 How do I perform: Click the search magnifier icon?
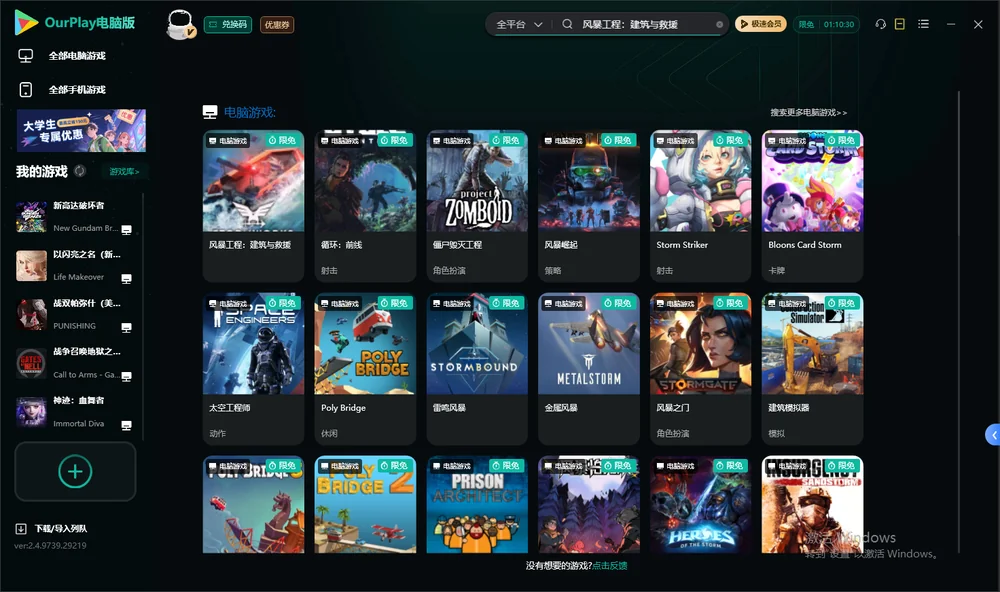(x=567, y=24)
